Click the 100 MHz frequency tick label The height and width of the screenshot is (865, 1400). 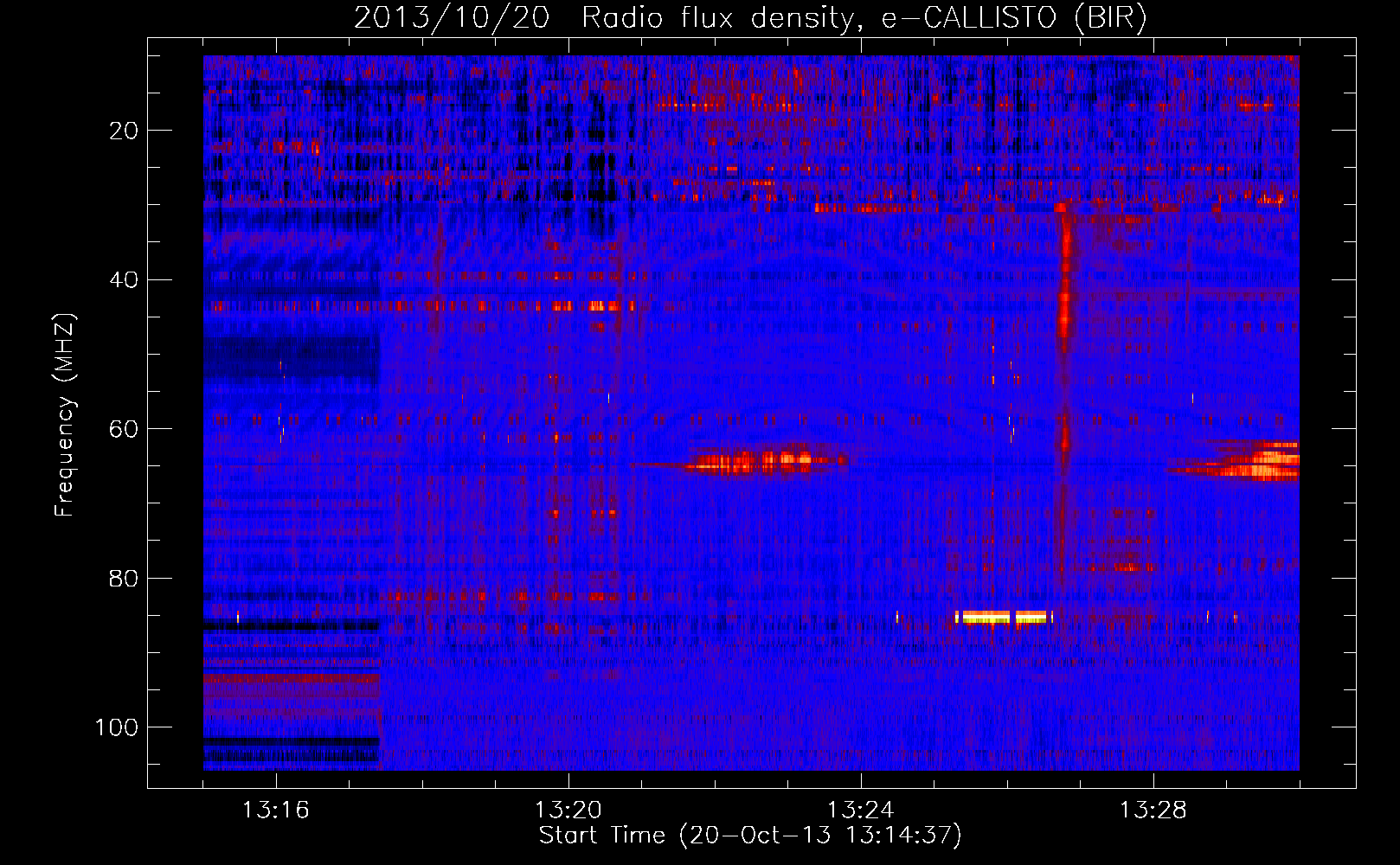click(117, 727)
